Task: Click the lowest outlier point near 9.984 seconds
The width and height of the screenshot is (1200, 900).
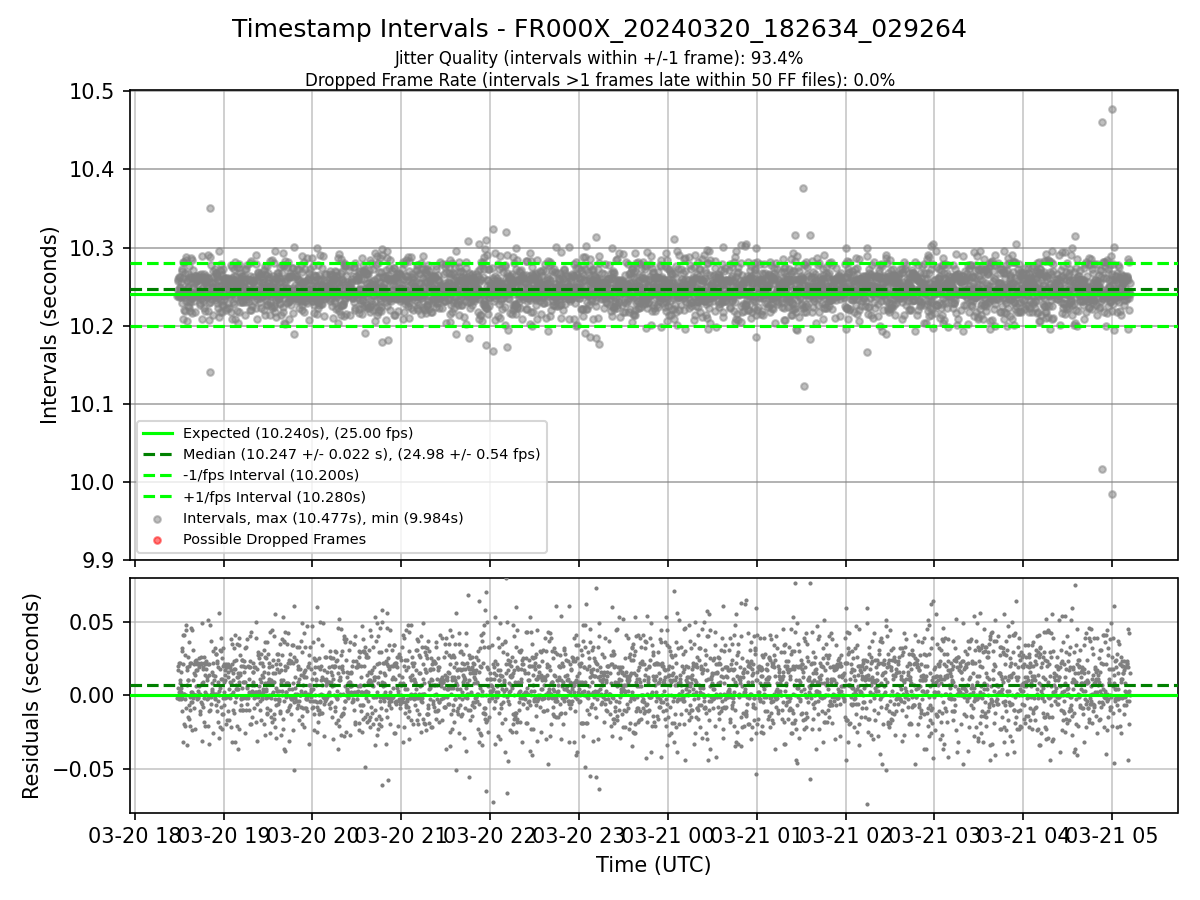Action: coord(1112,494)
